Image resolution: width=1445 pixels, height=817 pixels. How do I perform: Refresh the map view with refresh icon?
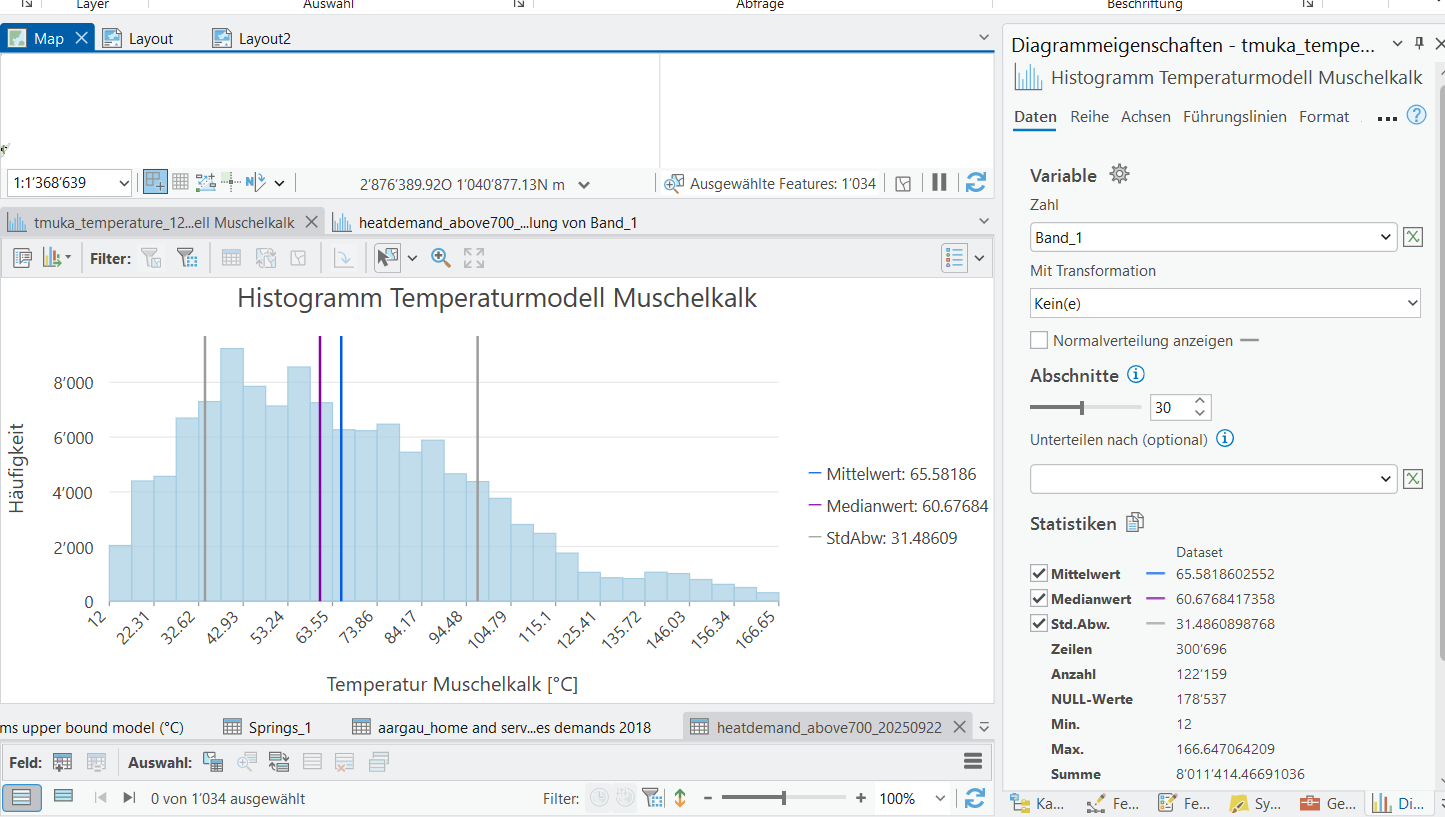pos(975,182)
